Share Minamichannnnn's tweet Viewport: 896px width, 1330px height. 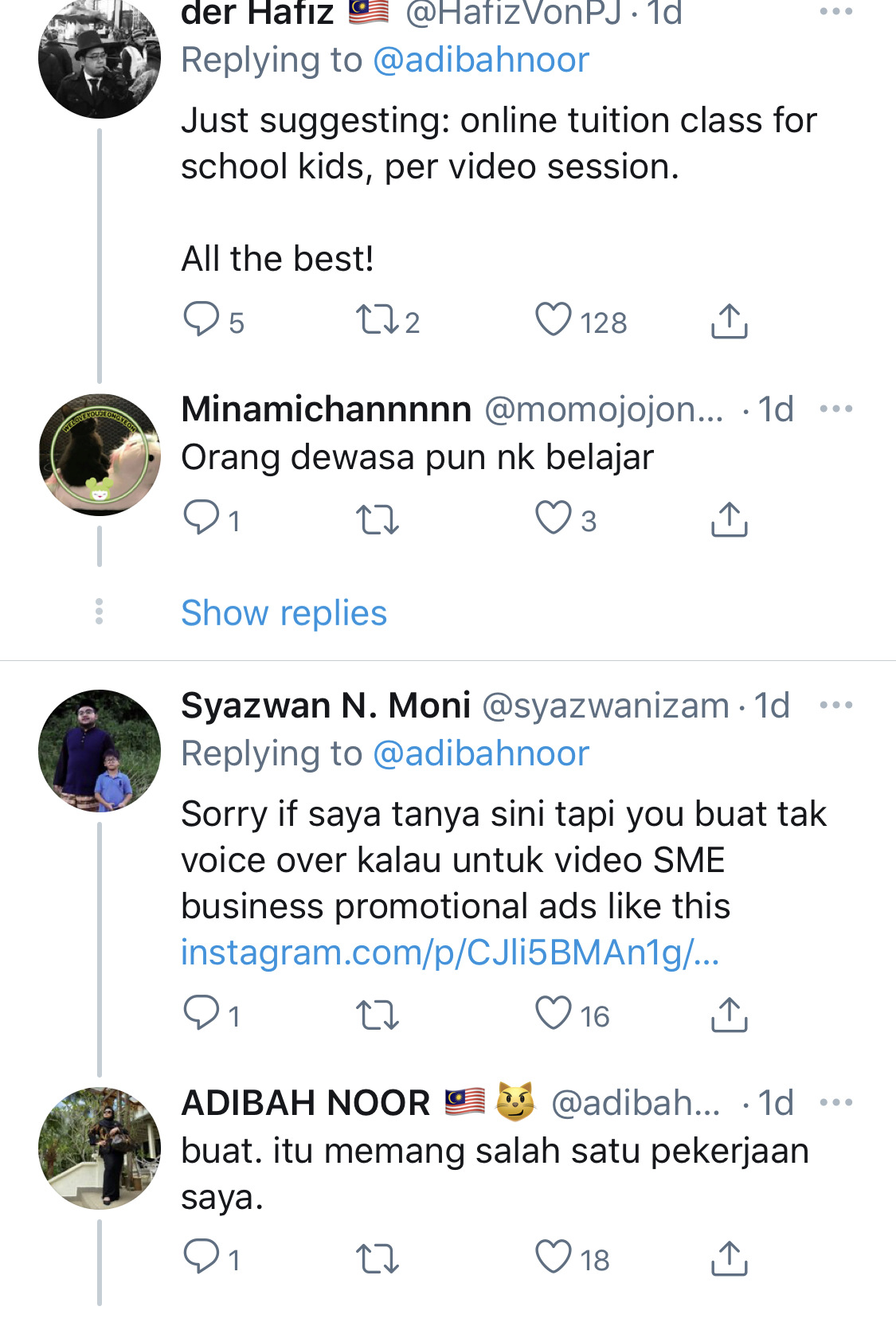coord(729,519)
